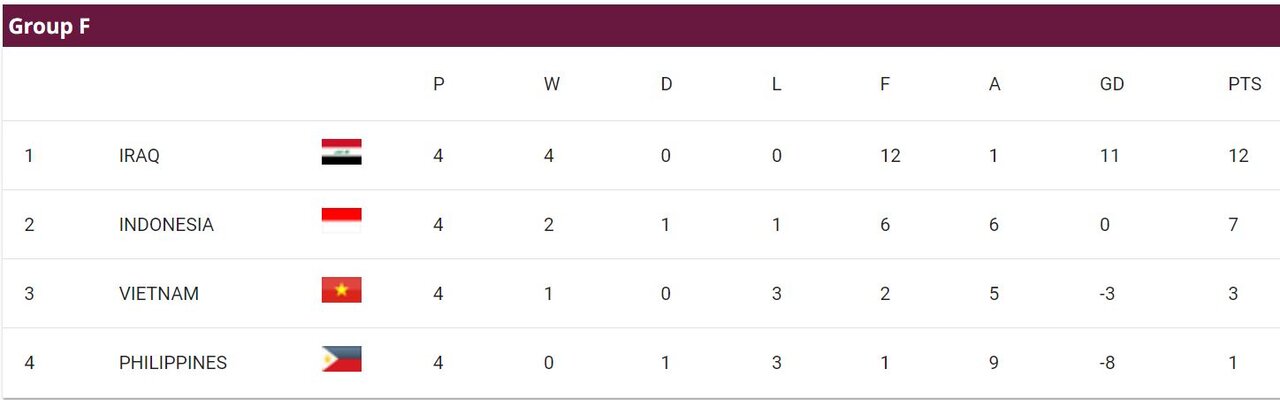Click the Philippines flag icon
The width and height of the screenshot is (1280, 400).
click(341, 359)
